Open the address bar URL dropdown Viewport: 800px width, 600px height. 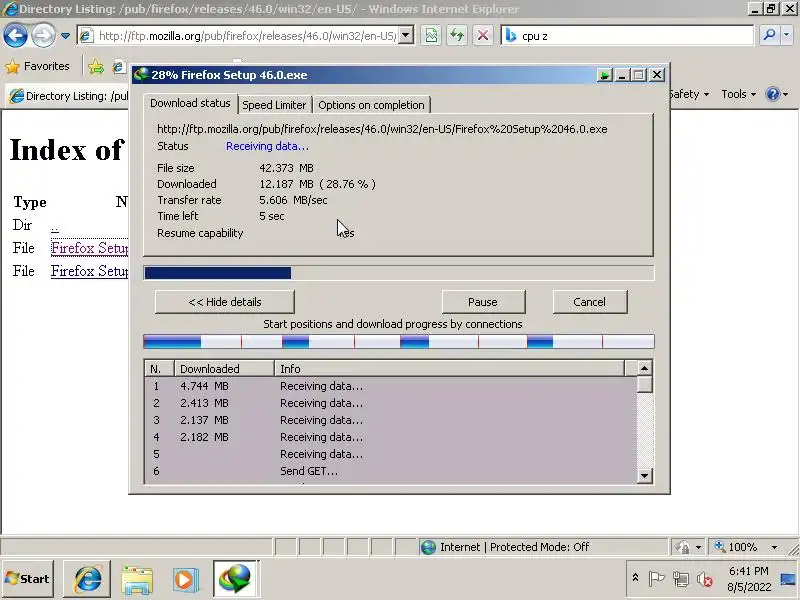click(x=406, y=36)
